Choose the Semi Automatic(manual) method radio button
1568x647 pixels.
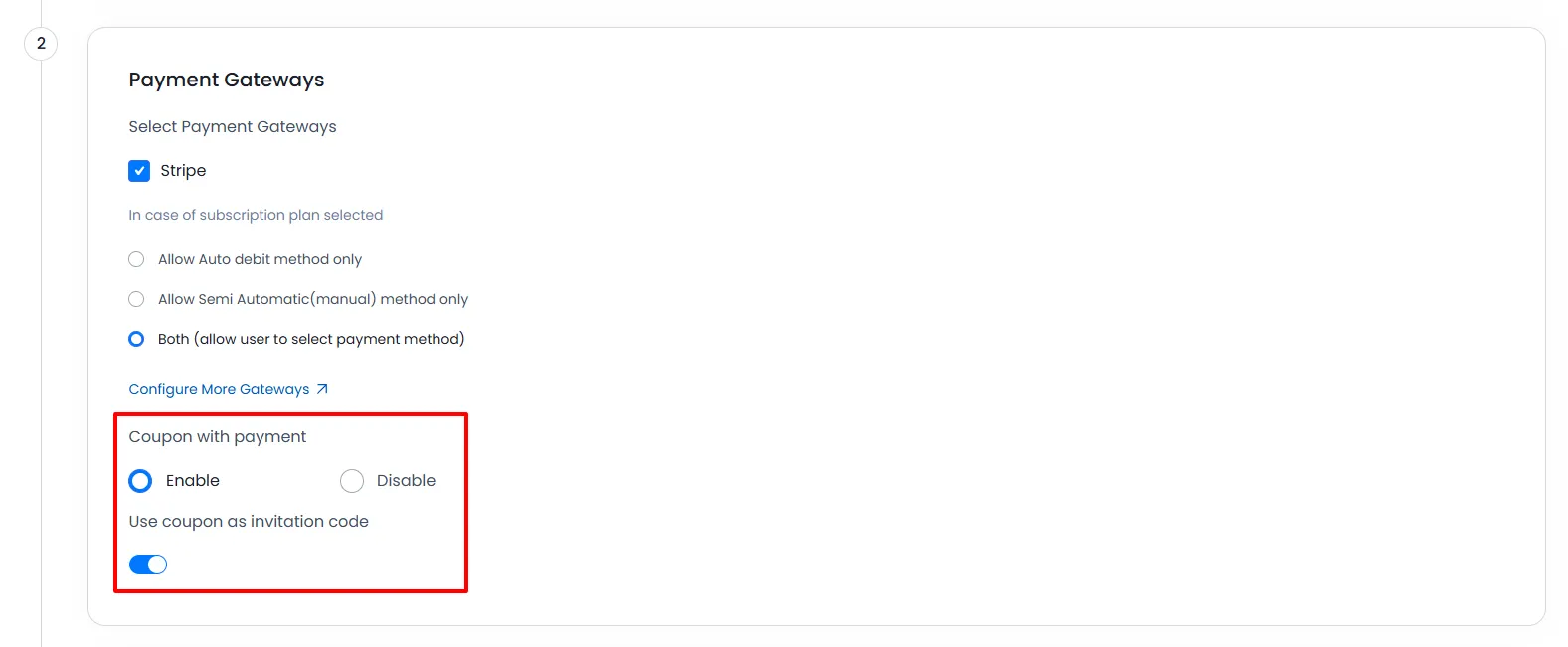[136, 299]
